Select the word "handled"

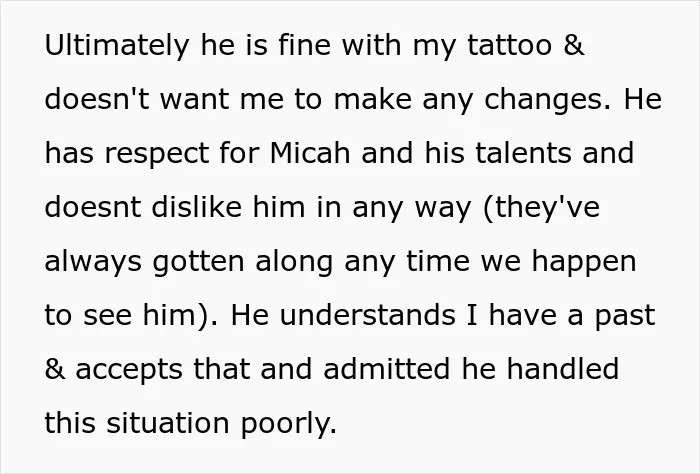click(x=562, y=369)
